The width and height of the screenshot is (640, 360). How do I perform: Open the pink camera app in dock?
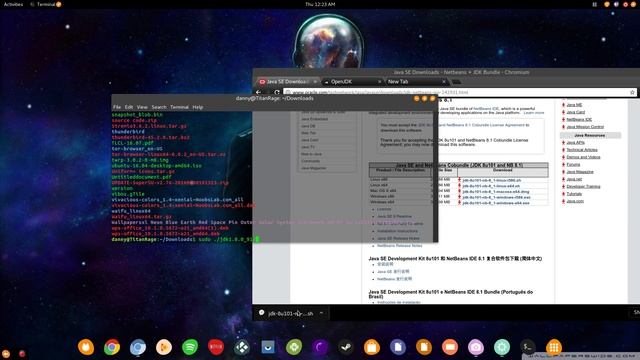pos(476,347)
